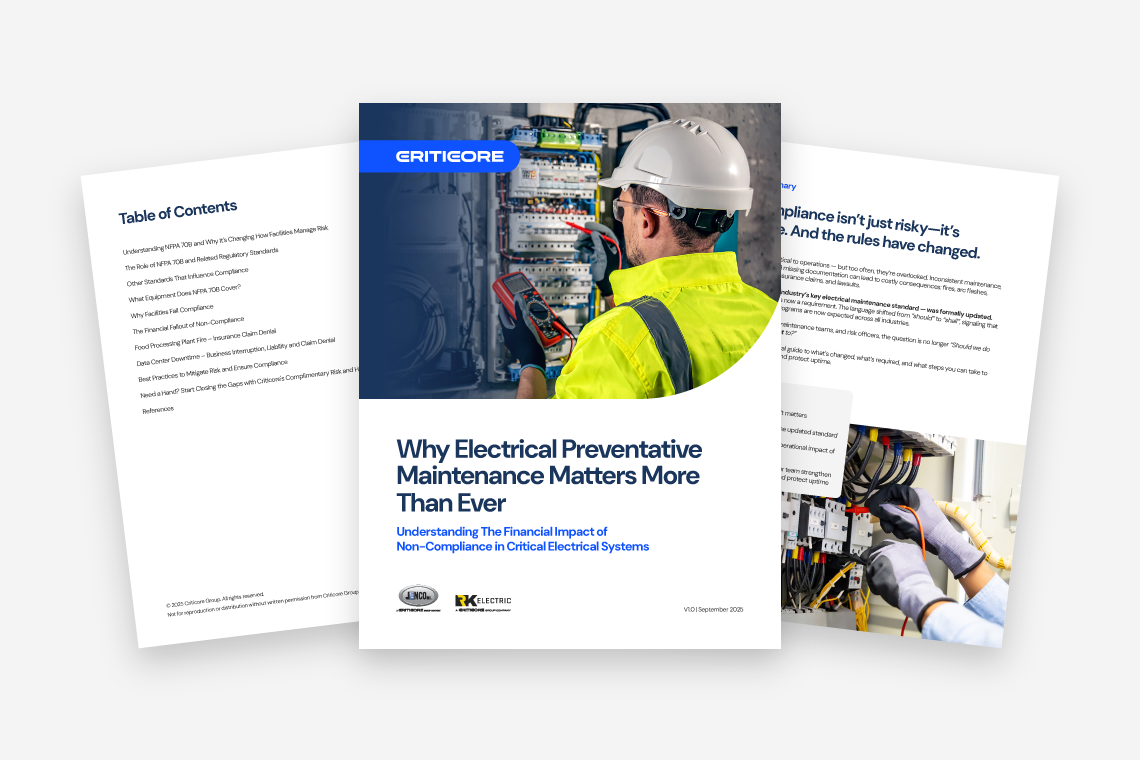Click the Jenco logo at cover bottom
1140x760 pixels.
coord(418,599)
